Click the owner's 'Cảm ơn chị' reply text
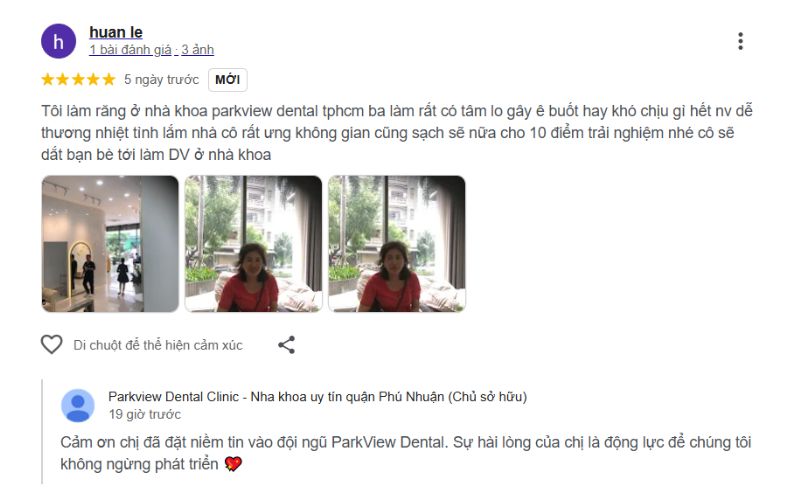This screenshot has height=500, width=800. 406,453
